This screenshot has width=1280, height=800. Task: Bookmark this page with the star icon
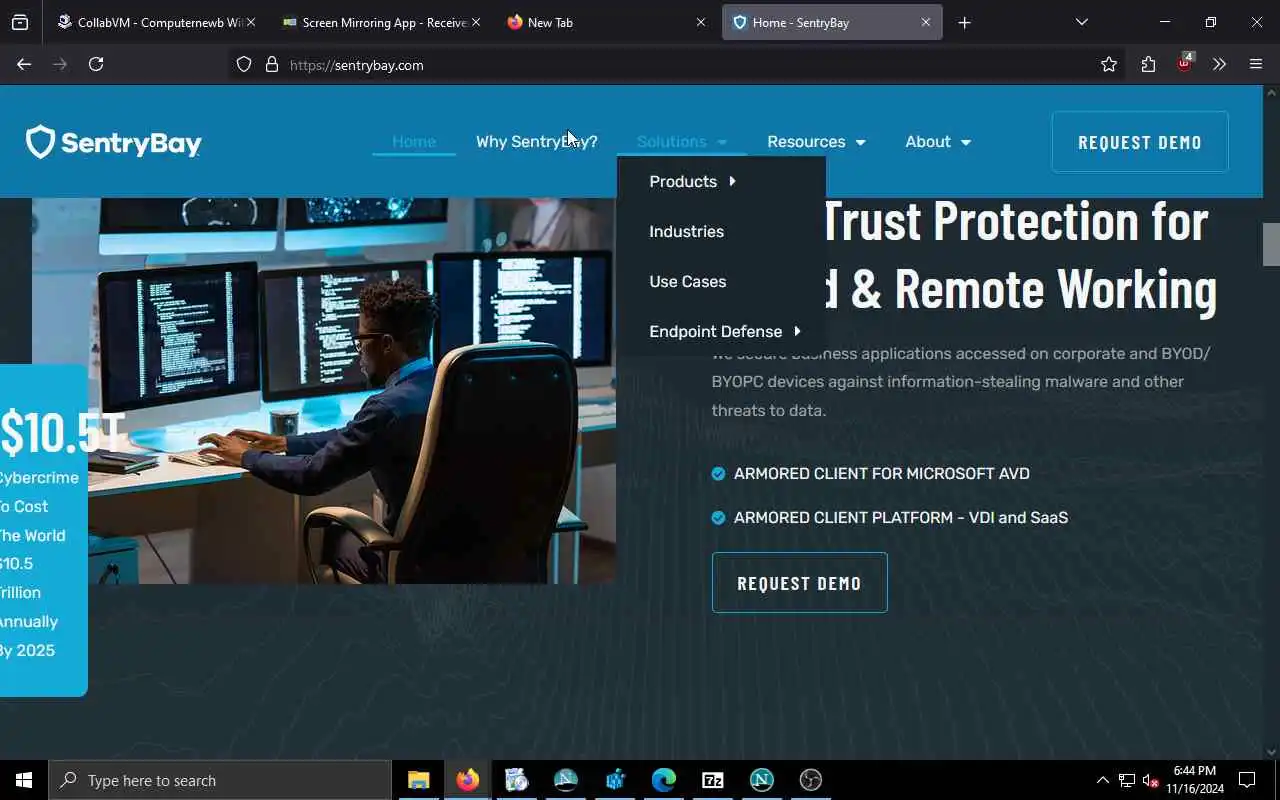[1109, 64]
